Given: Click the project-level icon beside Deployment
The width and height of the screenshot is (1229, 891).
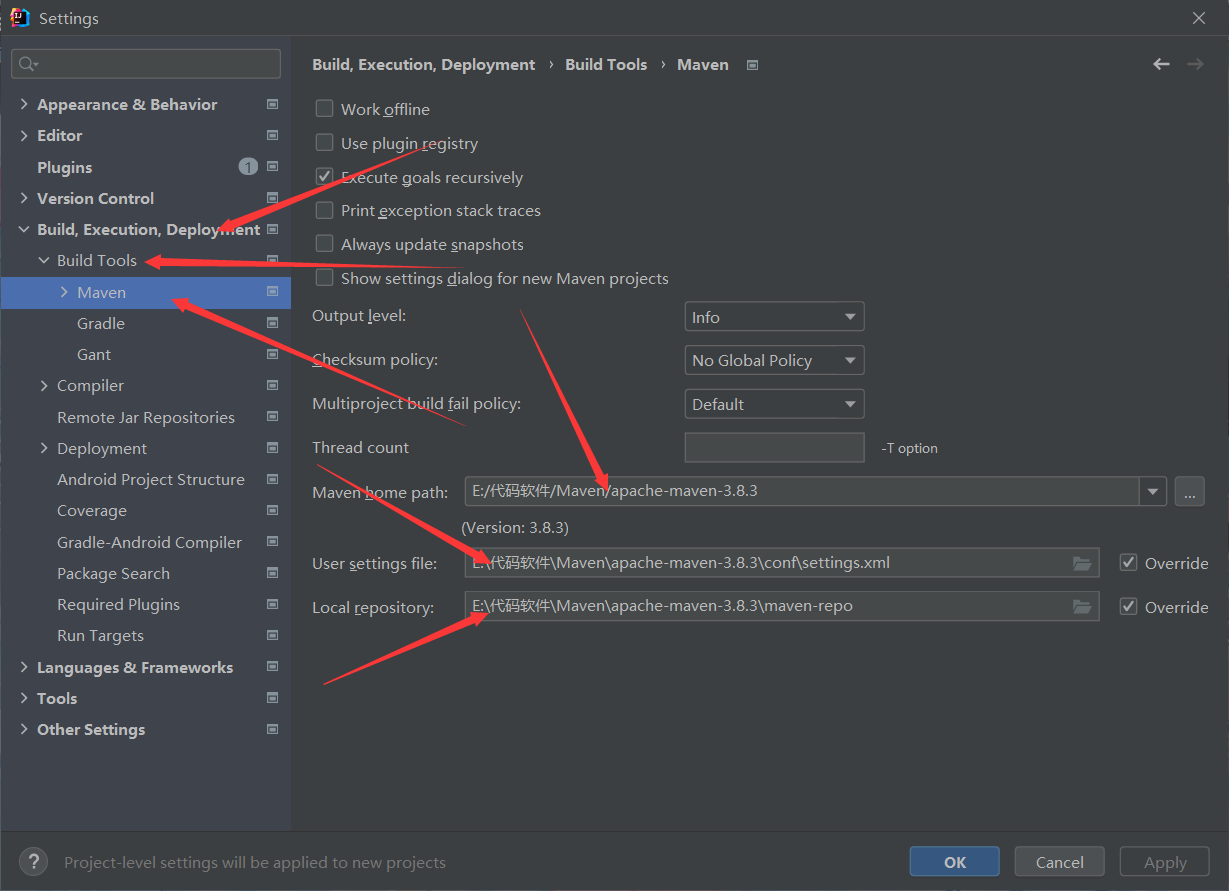Looking at the screenshot, I should pos(272,448).
